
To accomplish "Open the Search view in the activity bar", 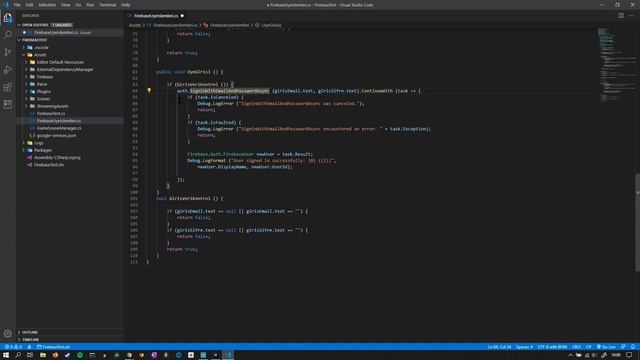I will tap(8, 35).
